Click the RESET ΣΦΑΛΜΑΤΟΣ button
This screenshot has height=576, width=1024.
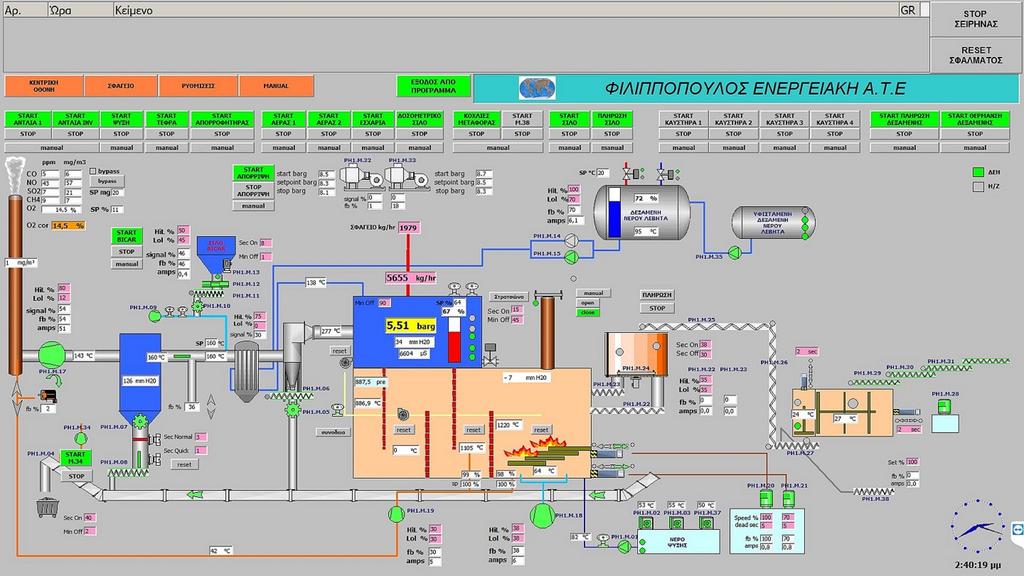pyautogui.click(x=975, y=55)
